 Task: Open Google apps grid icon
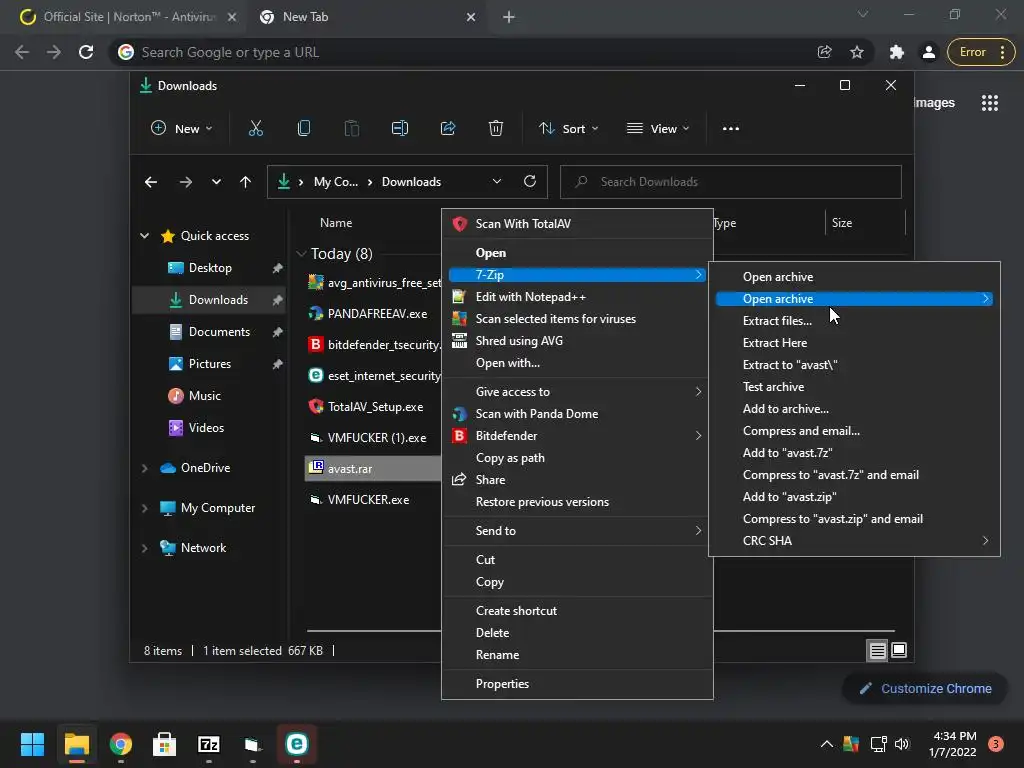point(990,103)
